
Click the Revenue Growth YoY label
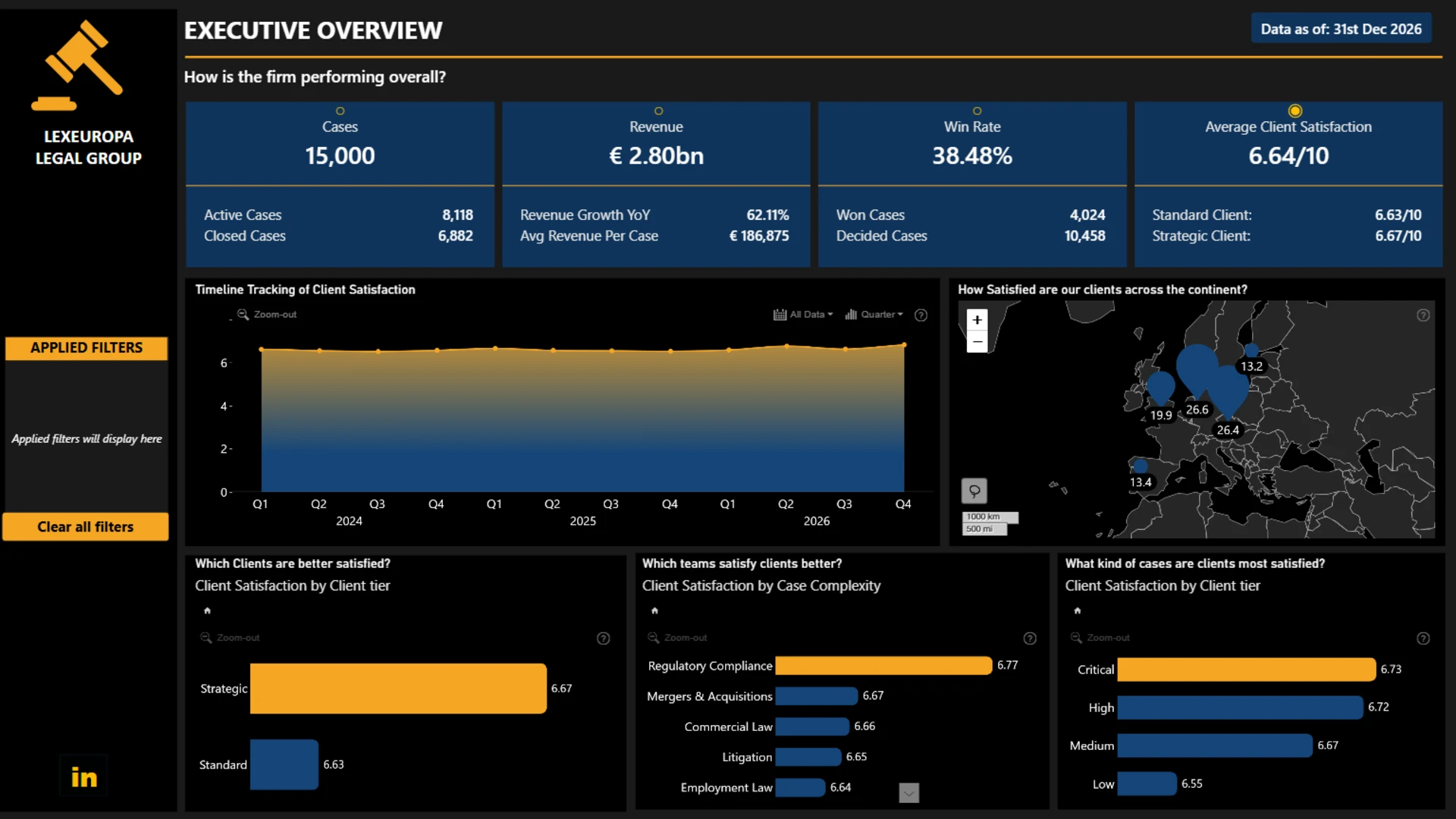point(585,215)
